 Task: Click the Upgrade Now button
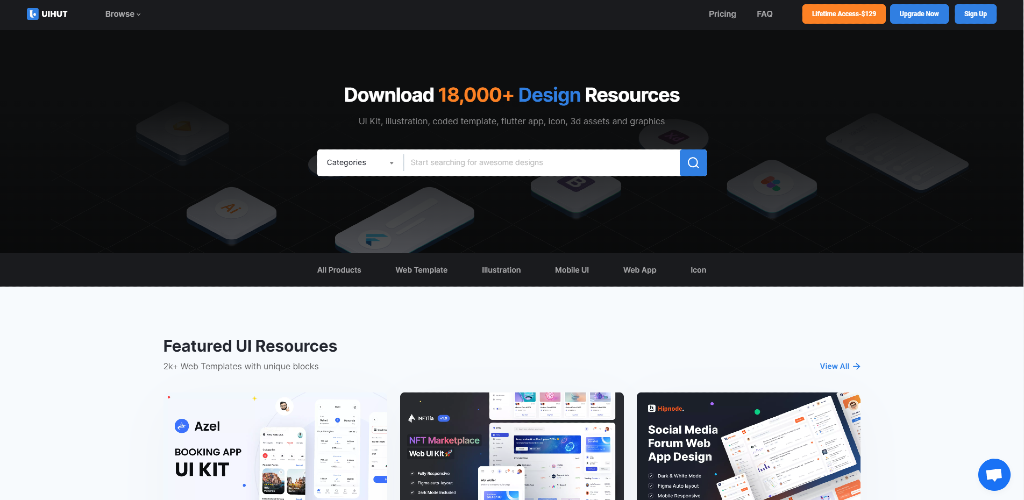pyautogui.click(x=919, y=14)
